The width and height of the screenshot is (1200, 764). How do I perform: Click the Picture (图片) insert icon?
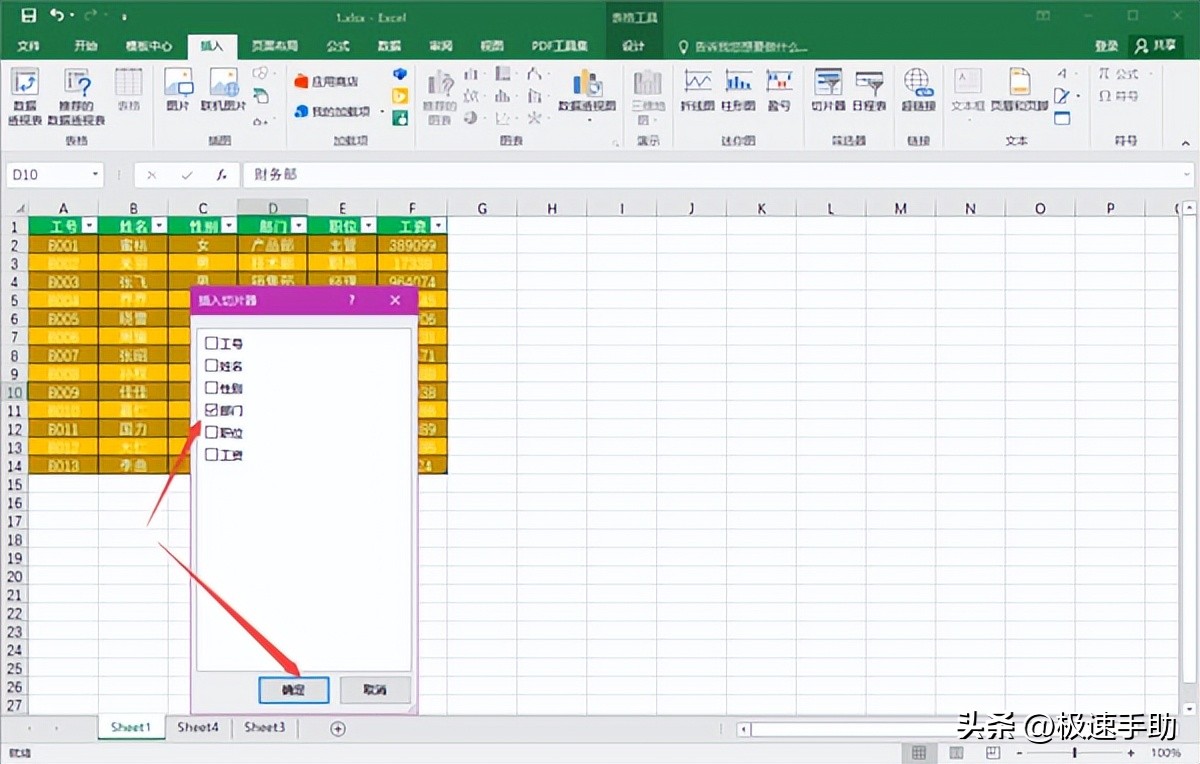point(178,90)
